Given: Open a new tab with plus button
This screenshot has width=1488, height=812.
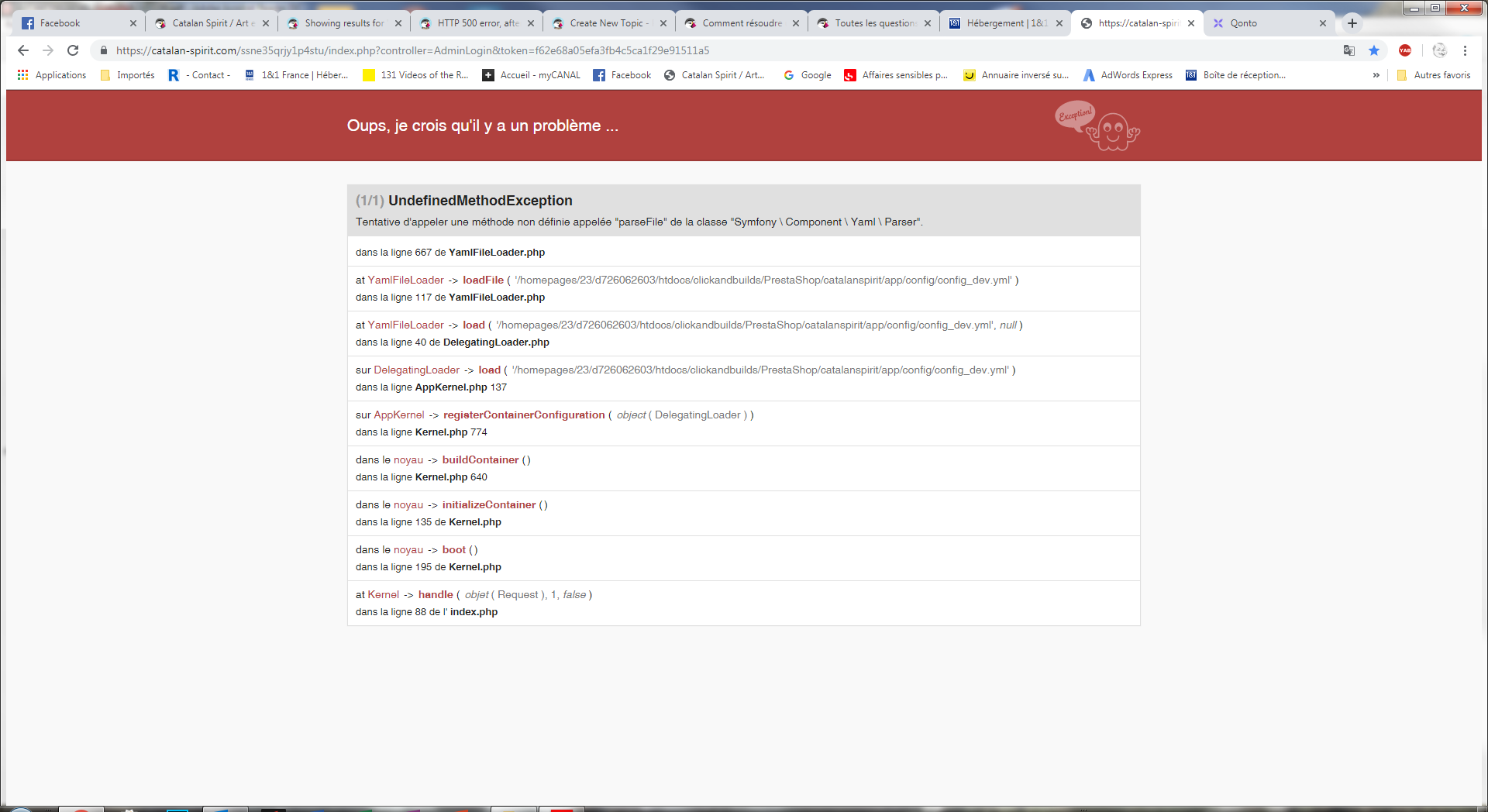Looking at the screenshot, I should (x=1352, y=23).
